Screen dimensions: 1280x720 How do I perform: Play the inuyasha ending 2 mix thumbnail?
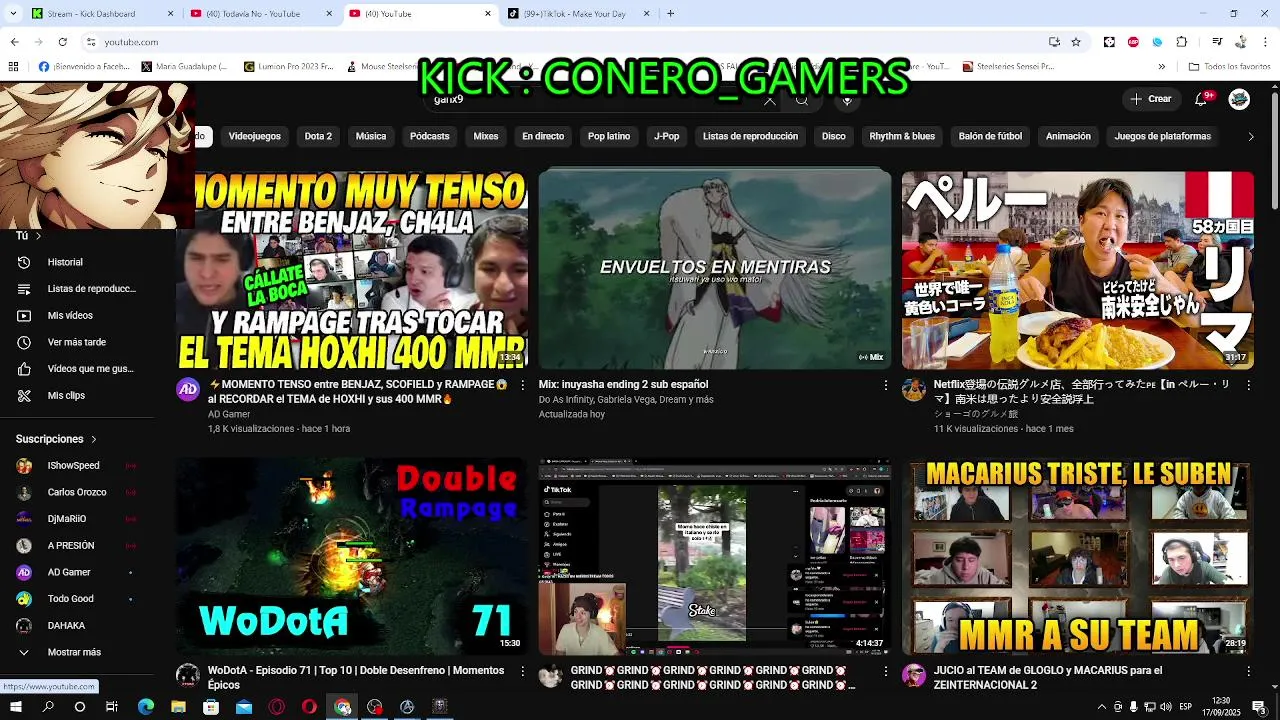click(x=715, y=269)
